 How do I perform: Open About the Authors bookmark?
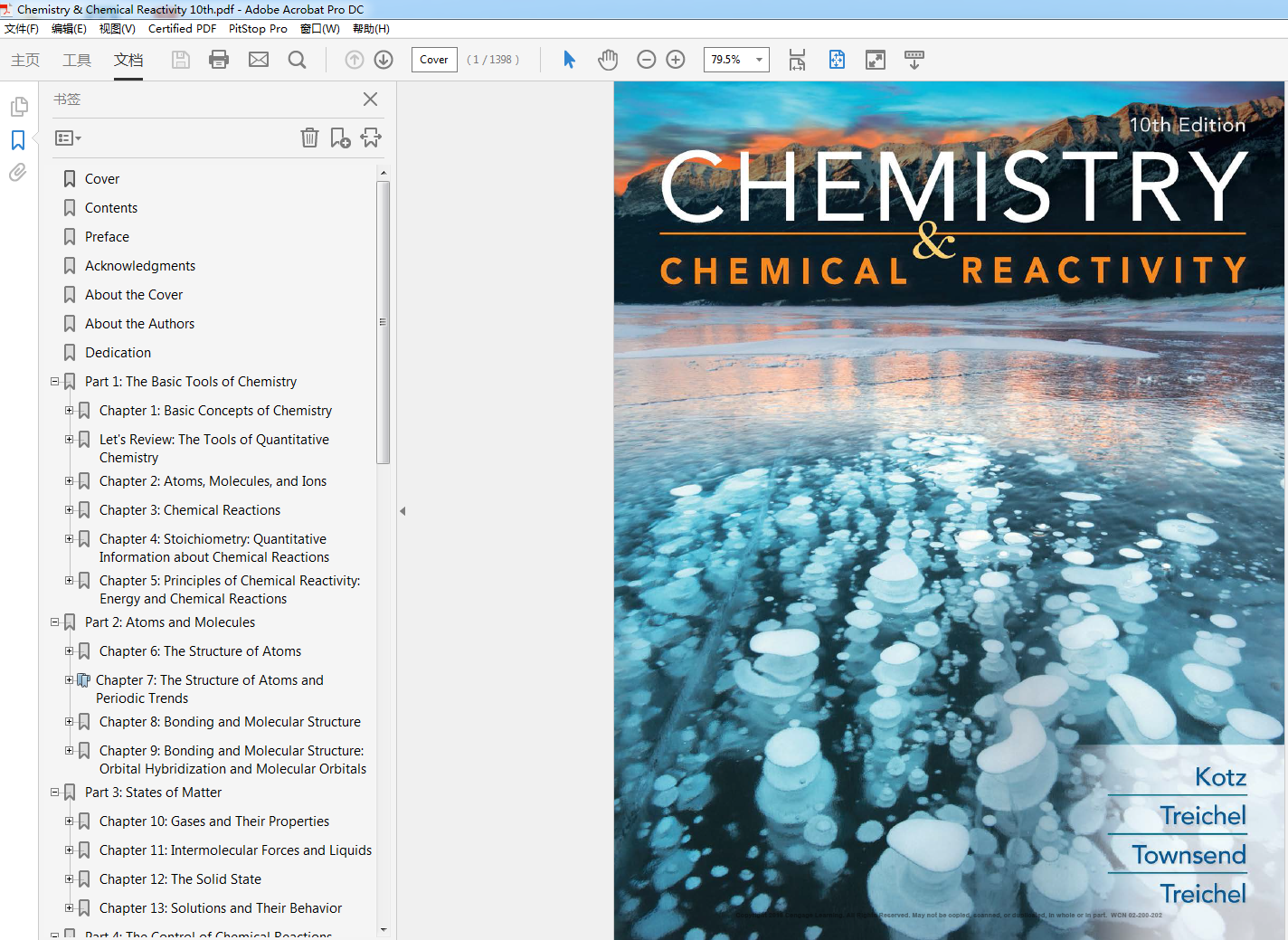(139, 324)
